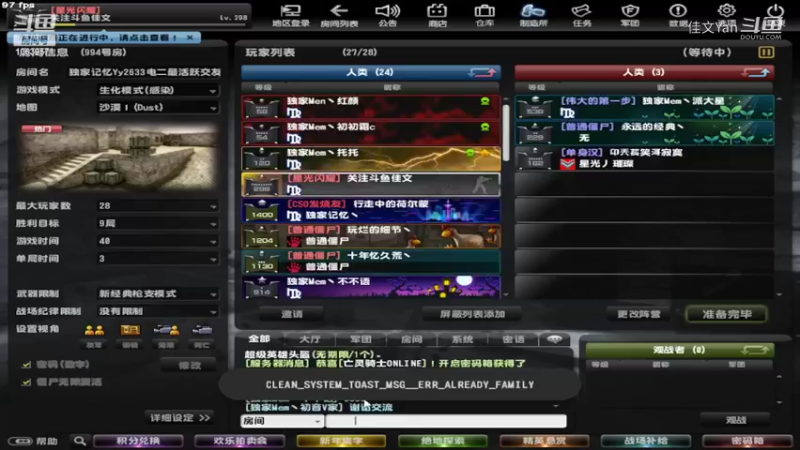The height and width of the screenshot is (450, 800).
Task: Click the exclamation-mark report icon
Action: (x=678, y=11)
